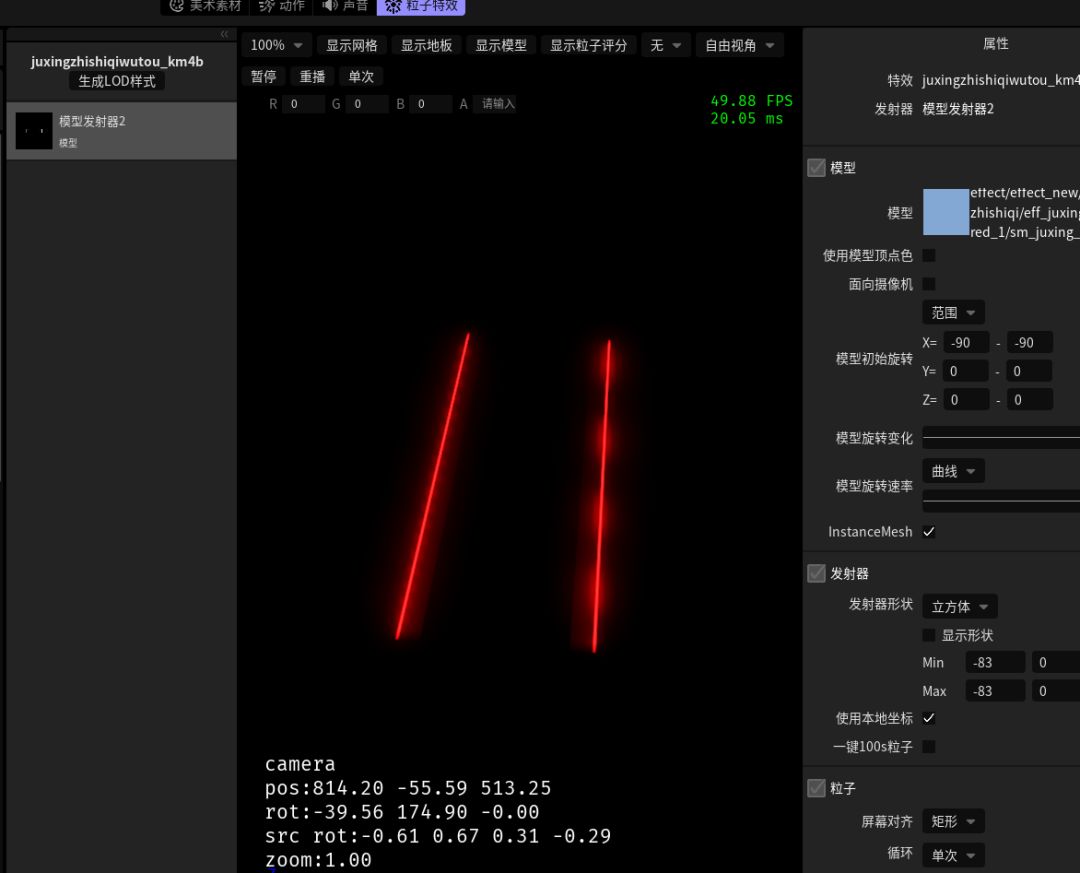Enable the 使用模型顶点色 checkbox

click(929, 256)
